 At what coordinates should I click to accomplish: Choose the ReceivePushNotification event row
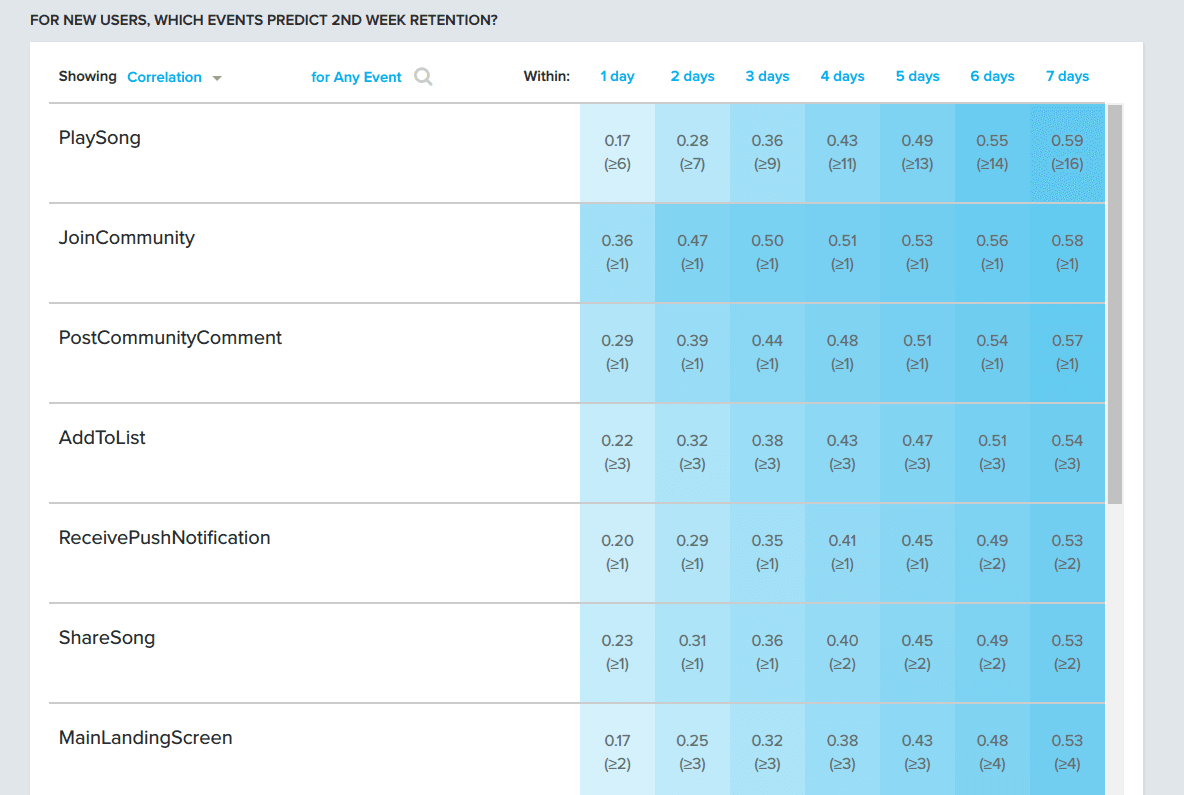(164, 538)
